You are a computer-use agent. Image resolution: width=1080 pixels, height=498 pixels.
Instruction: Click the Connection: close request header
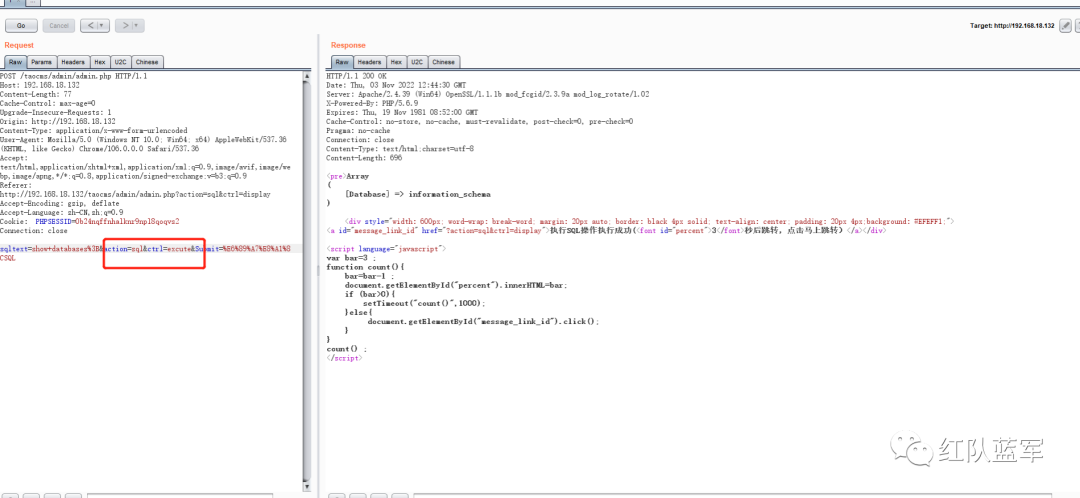pos(34,230)
